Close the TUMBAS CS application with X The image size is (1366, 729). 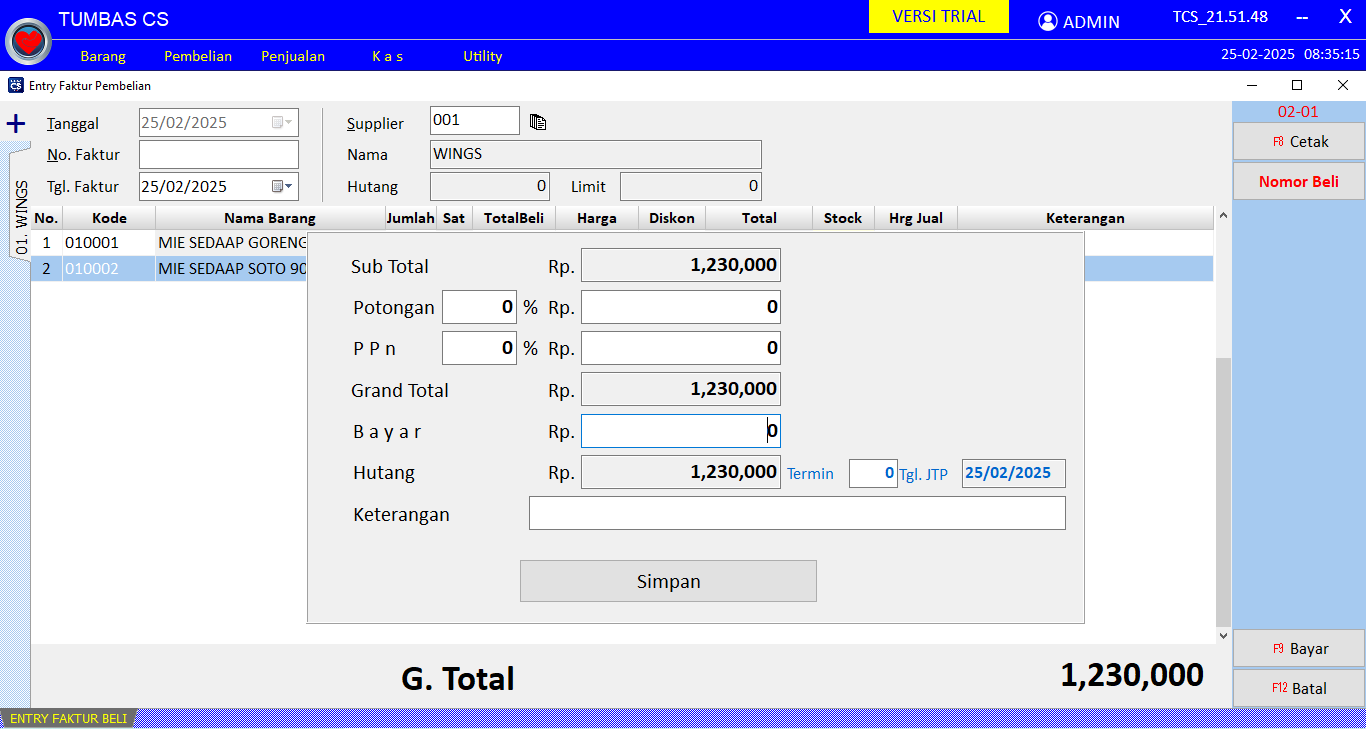tap(1345, 16)
